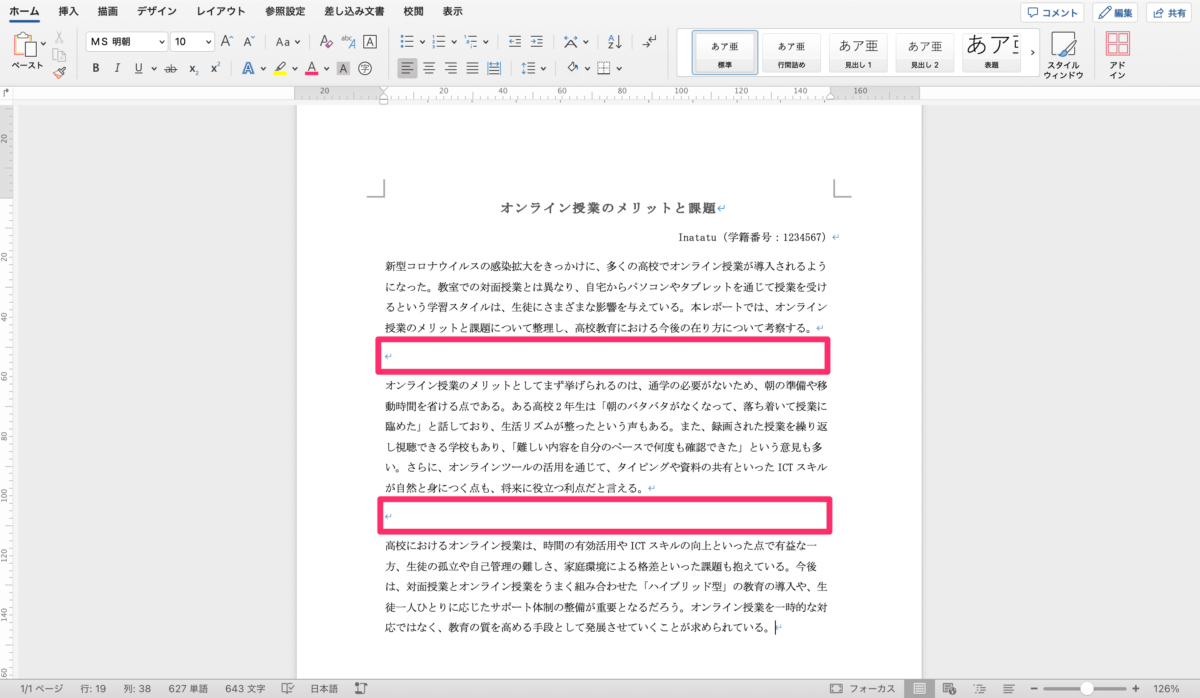The image size is (1200, 698).
Task: Open the borders dropdown arrow
Action: click(x=620, y=68)
